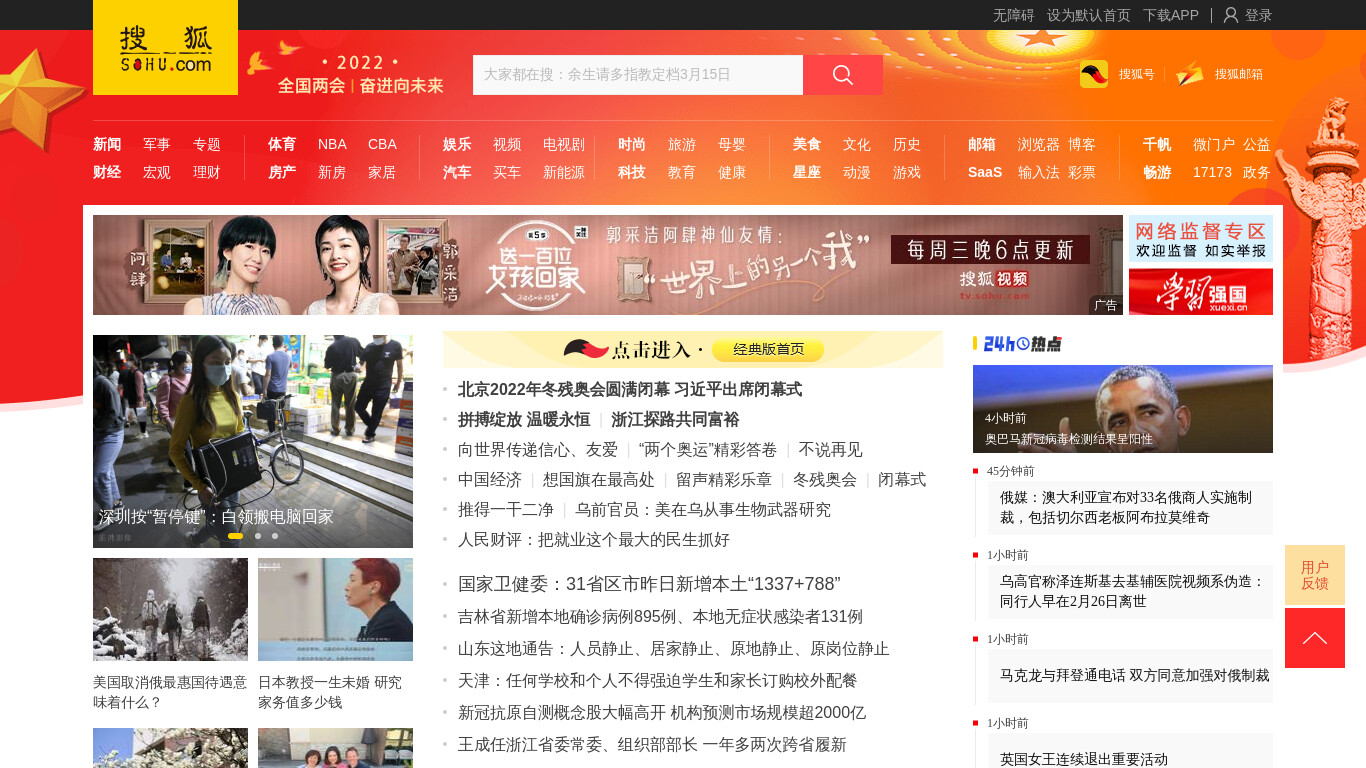The width and height of the screenshot is (1366, 768).
Task: Click the 冬残奥会 tag link
Action: (x=825, y=479)
